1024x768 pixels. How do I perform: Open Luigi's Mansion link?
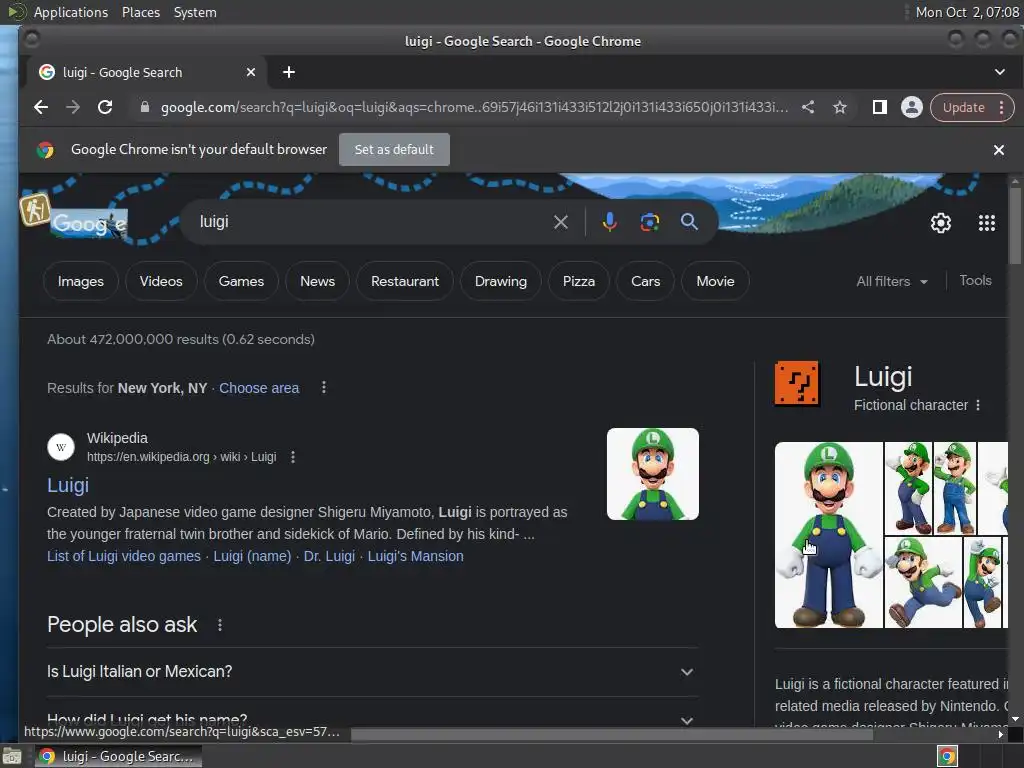click(415, 556)
